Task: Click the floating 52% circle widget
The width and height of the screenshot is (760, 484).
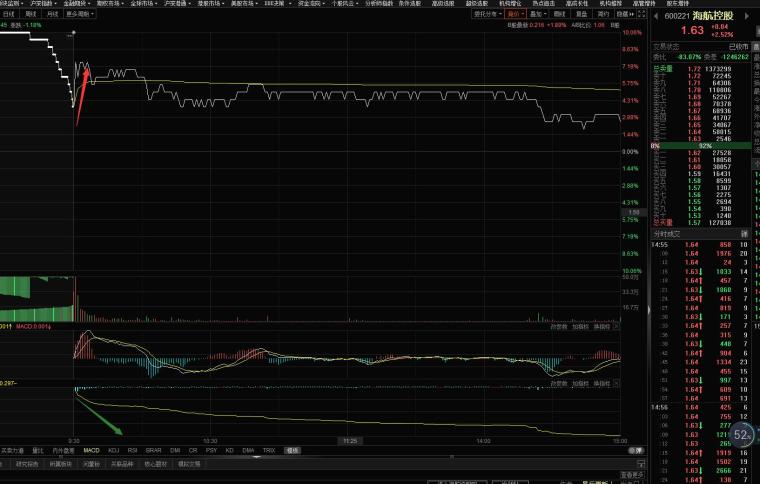Action: click(x=742, y=435)
